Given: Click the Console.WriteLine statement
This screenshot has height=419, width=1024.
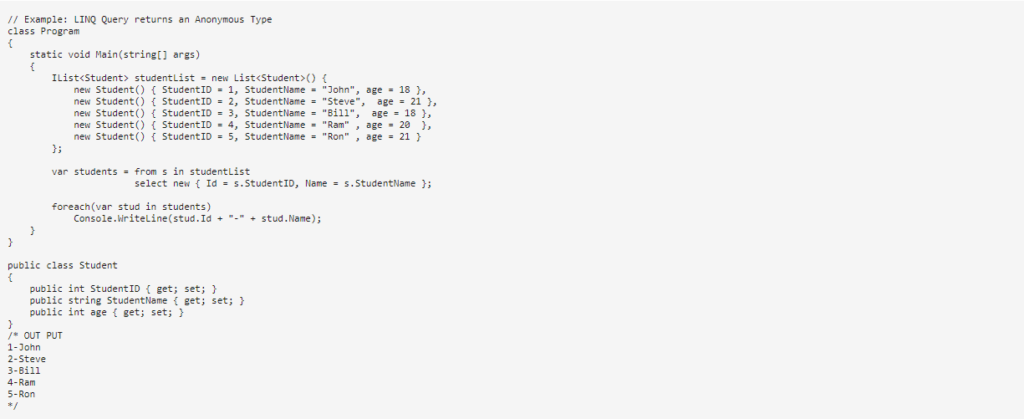Looking at the screenshot, I should [x=198, y=219].
